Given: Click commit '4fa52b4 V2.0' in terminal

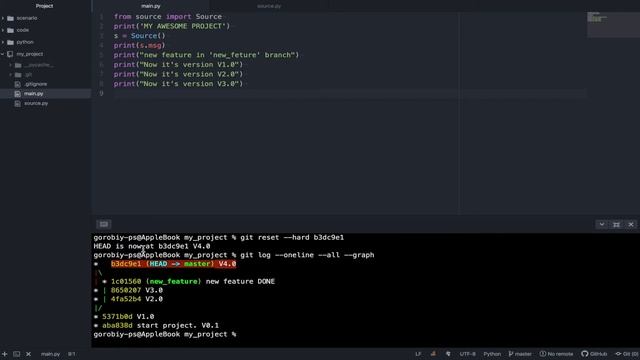Looking at the screenshot, I should [x=137, y=299].
